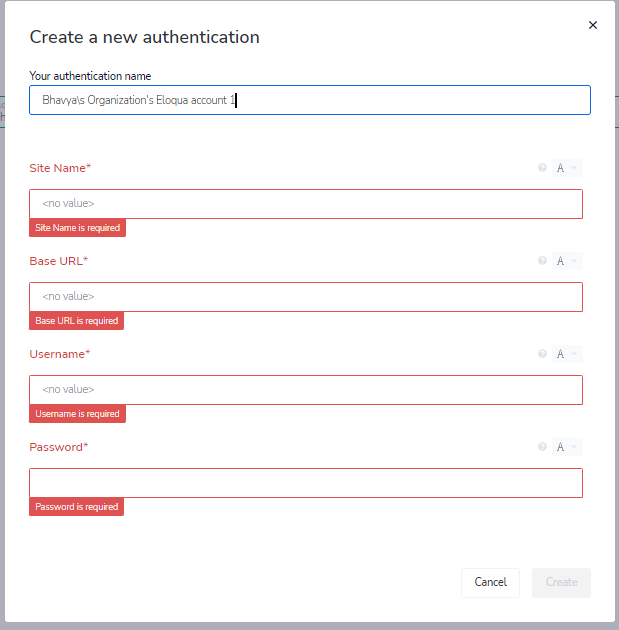This screenshot has width=619, height=630.
Task: Click the help icon next to Site Name
Action: click(x=542, y=168)
